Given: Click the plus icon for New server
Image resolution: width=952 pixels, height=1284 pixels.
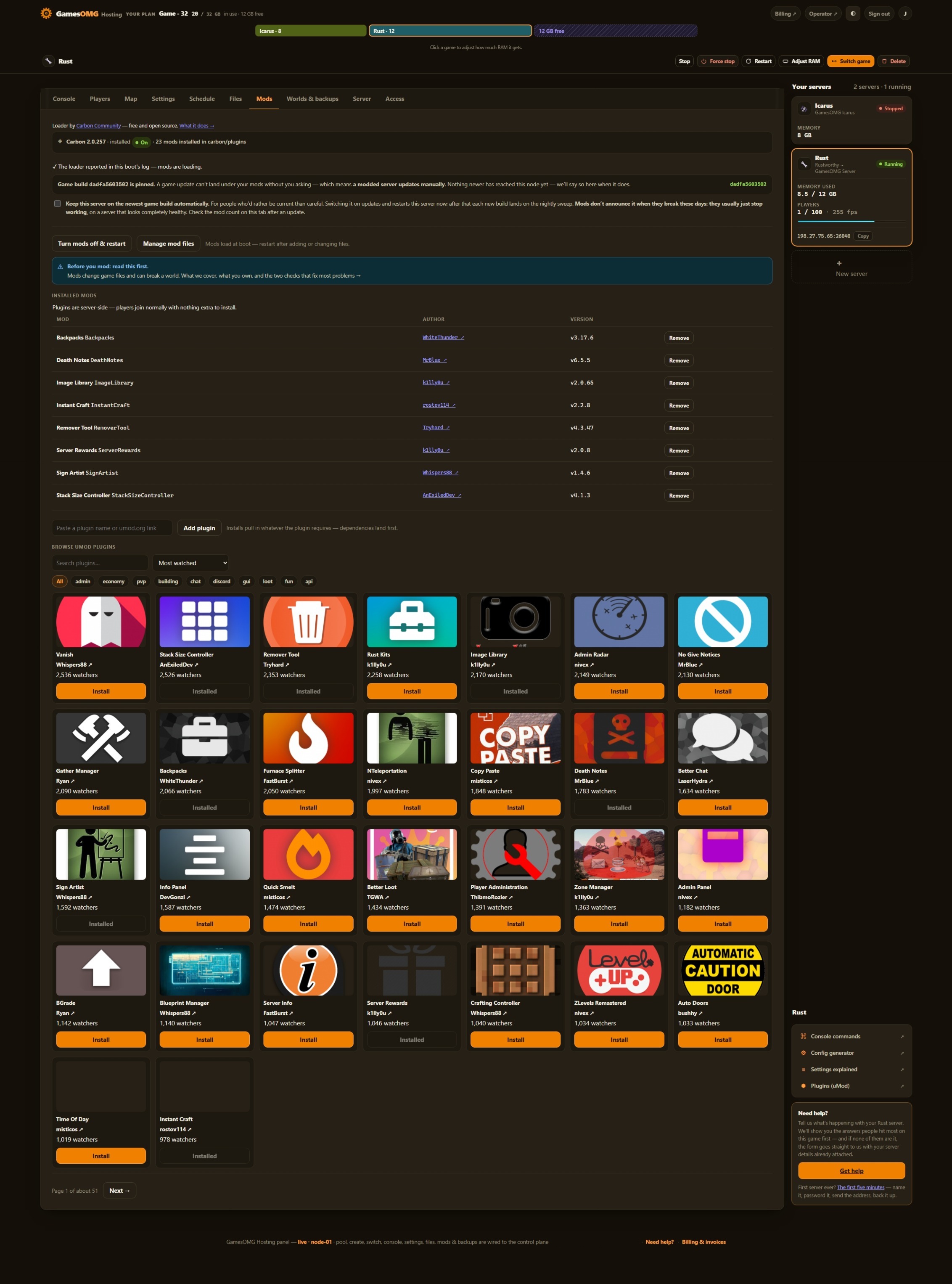Looking at the screenshot, I should (x=839, y=263).
